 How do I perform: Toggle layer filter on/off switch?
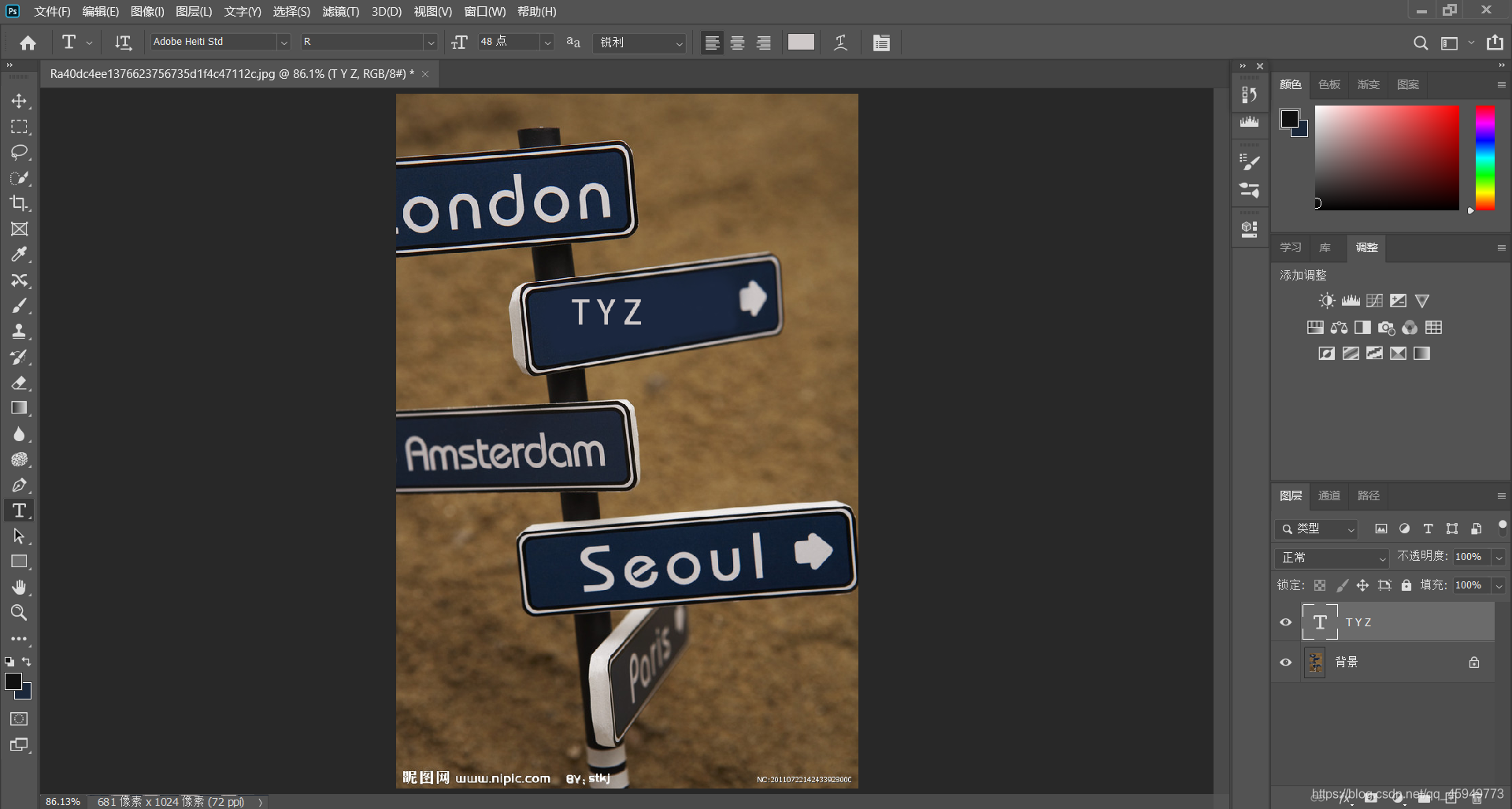click(x=1503, y=528)
